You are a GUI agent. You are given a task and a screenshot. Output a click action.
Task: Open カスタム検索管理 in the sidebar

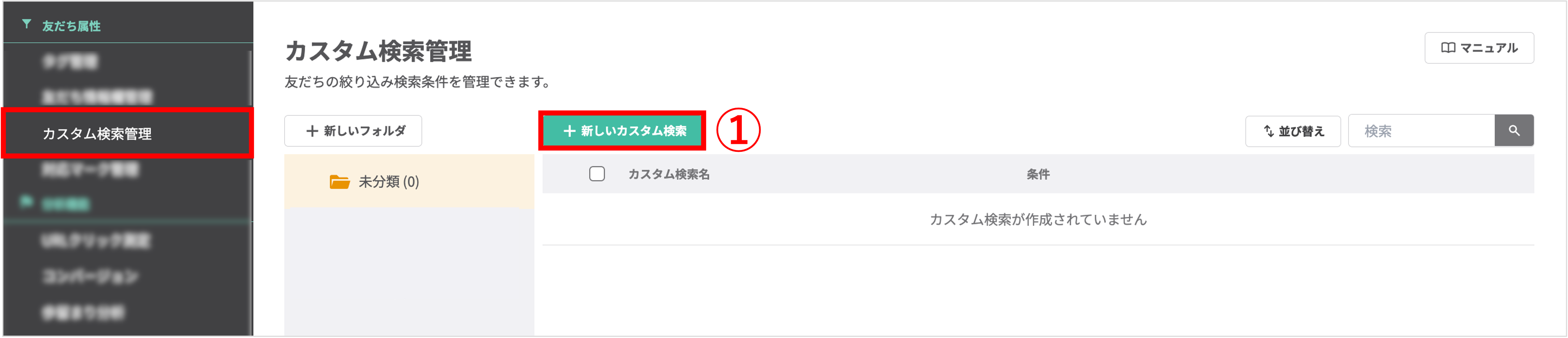(x=97, y=134)
